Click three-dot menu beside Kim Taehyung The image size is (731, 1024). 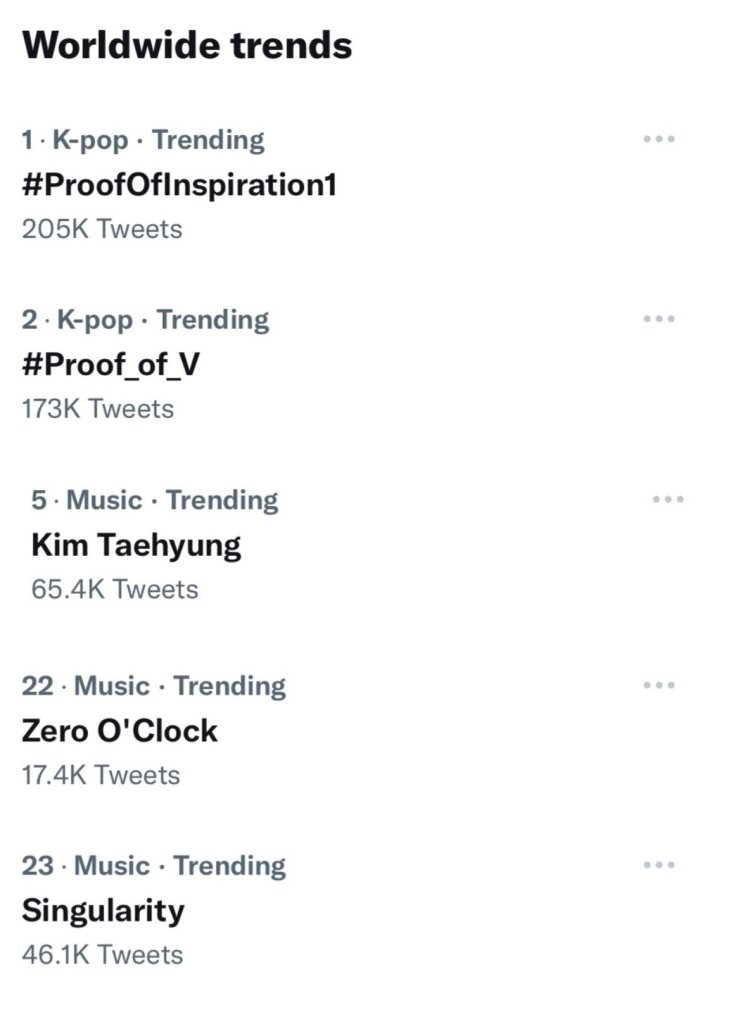coord(668,499)
